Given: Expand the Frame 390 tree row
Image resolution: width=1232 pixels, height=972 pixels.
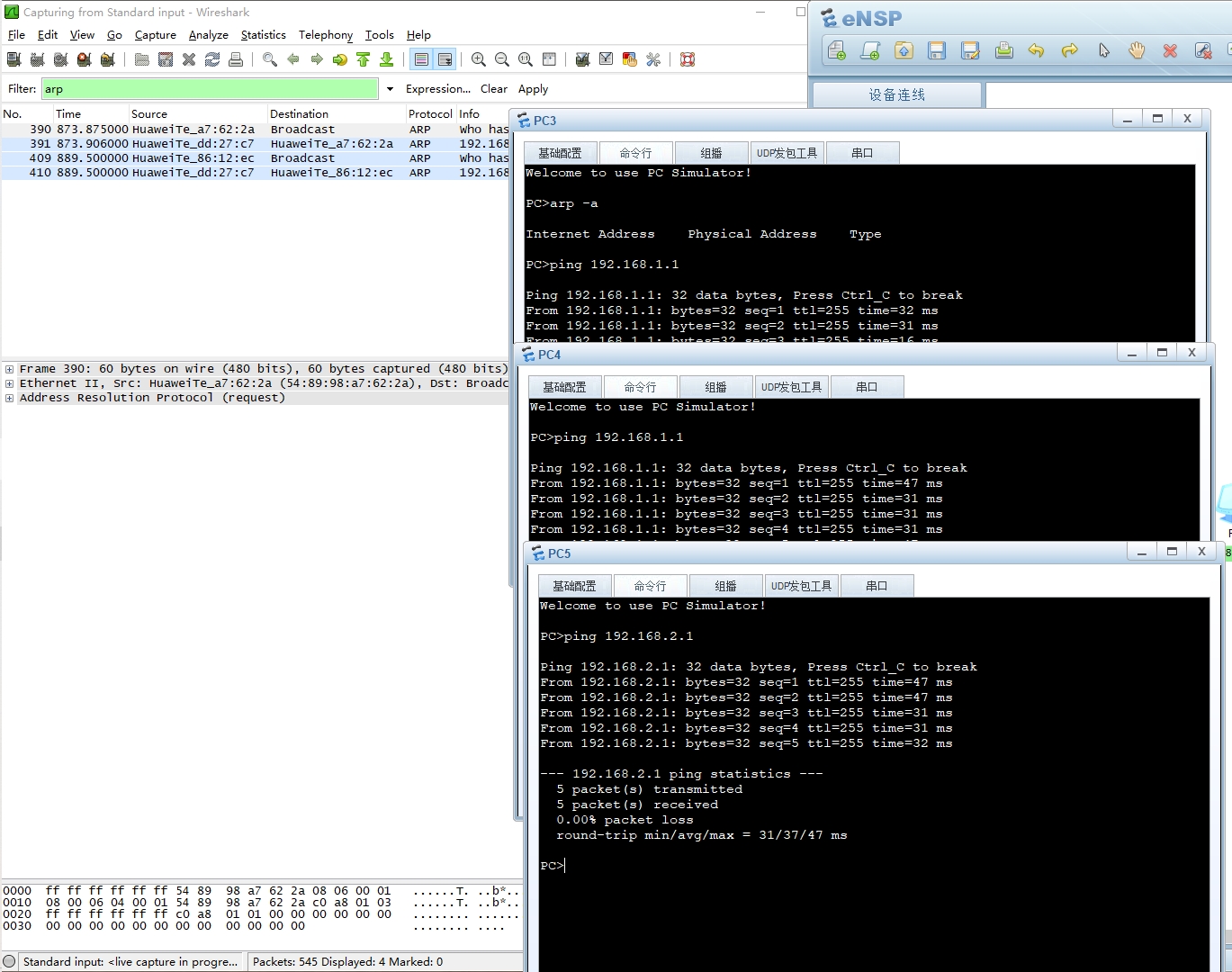Looking at the screenshot, I should pos(9,369).
